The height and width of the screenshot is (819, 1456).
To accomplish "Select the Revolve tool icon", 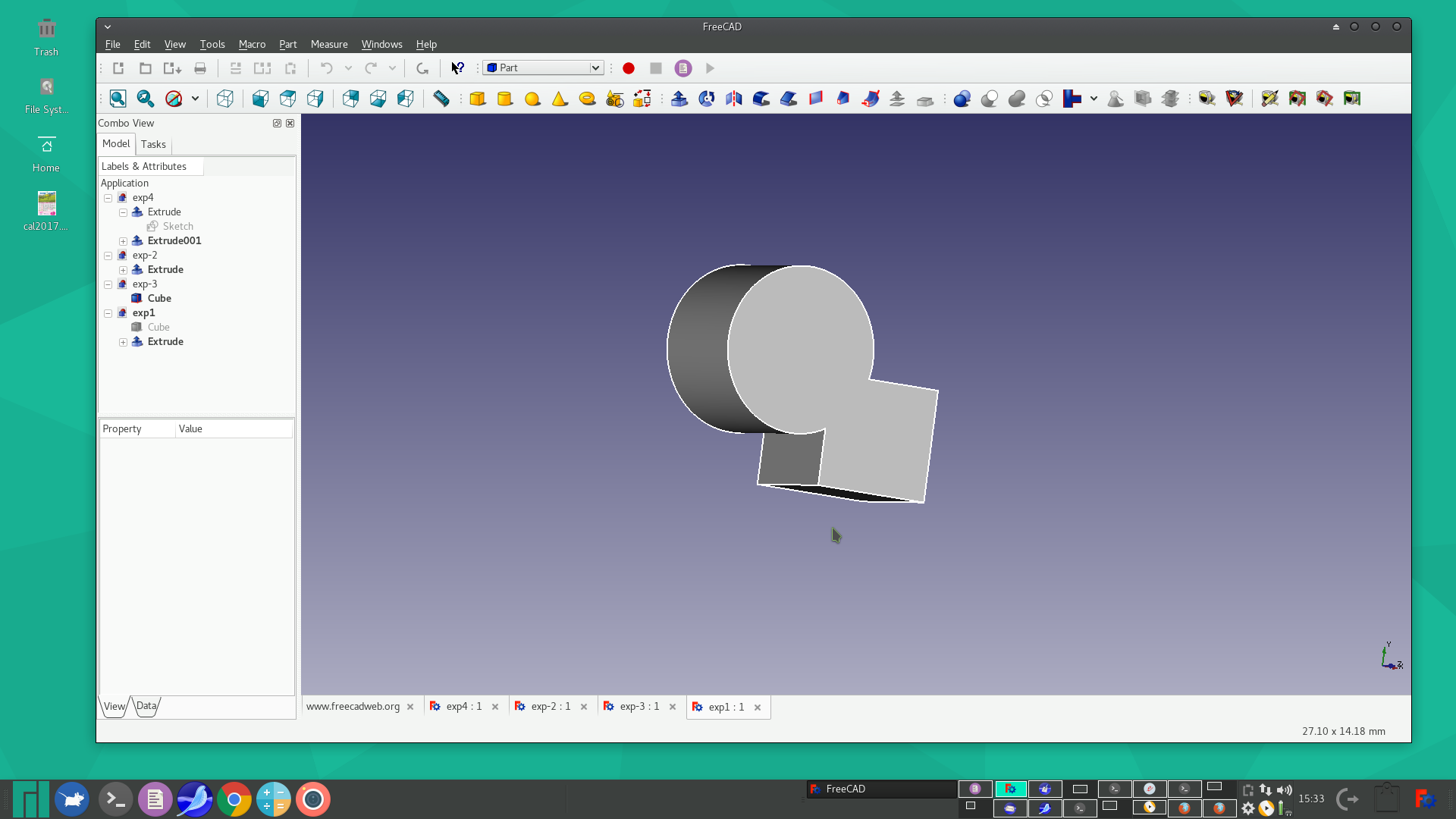I will click(707, 99).
